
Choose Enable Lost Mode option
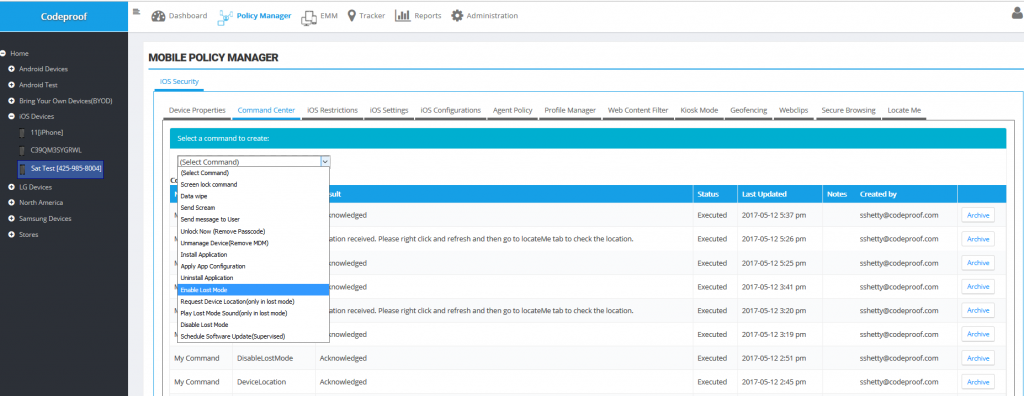point(253,289)
